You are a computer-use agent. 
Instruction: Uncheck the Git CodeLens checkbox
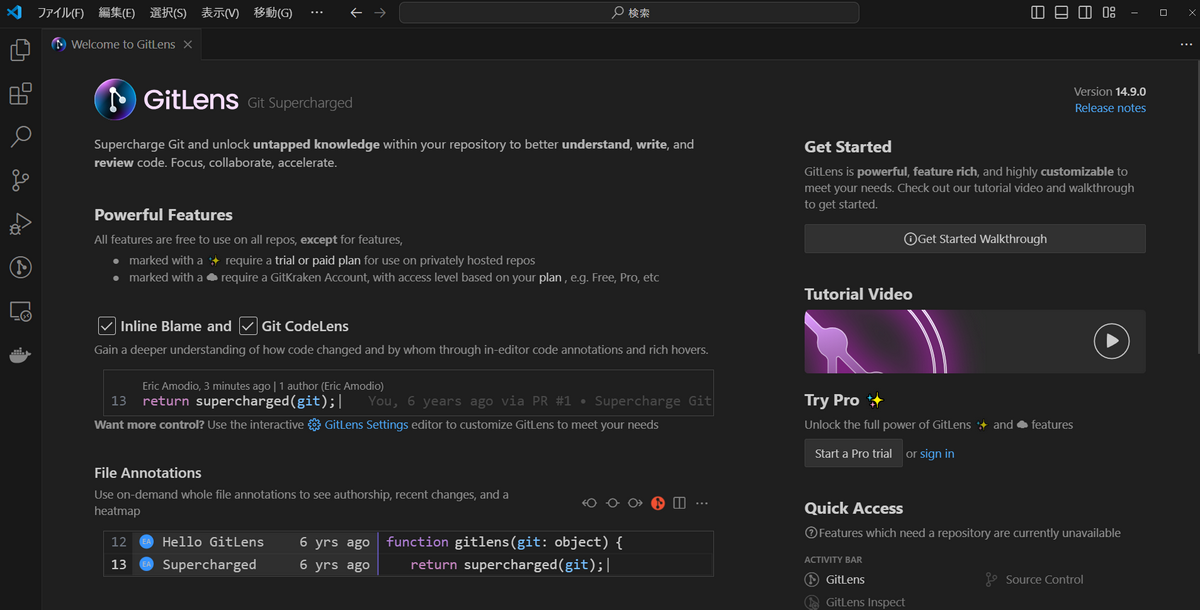pos(248,326)
